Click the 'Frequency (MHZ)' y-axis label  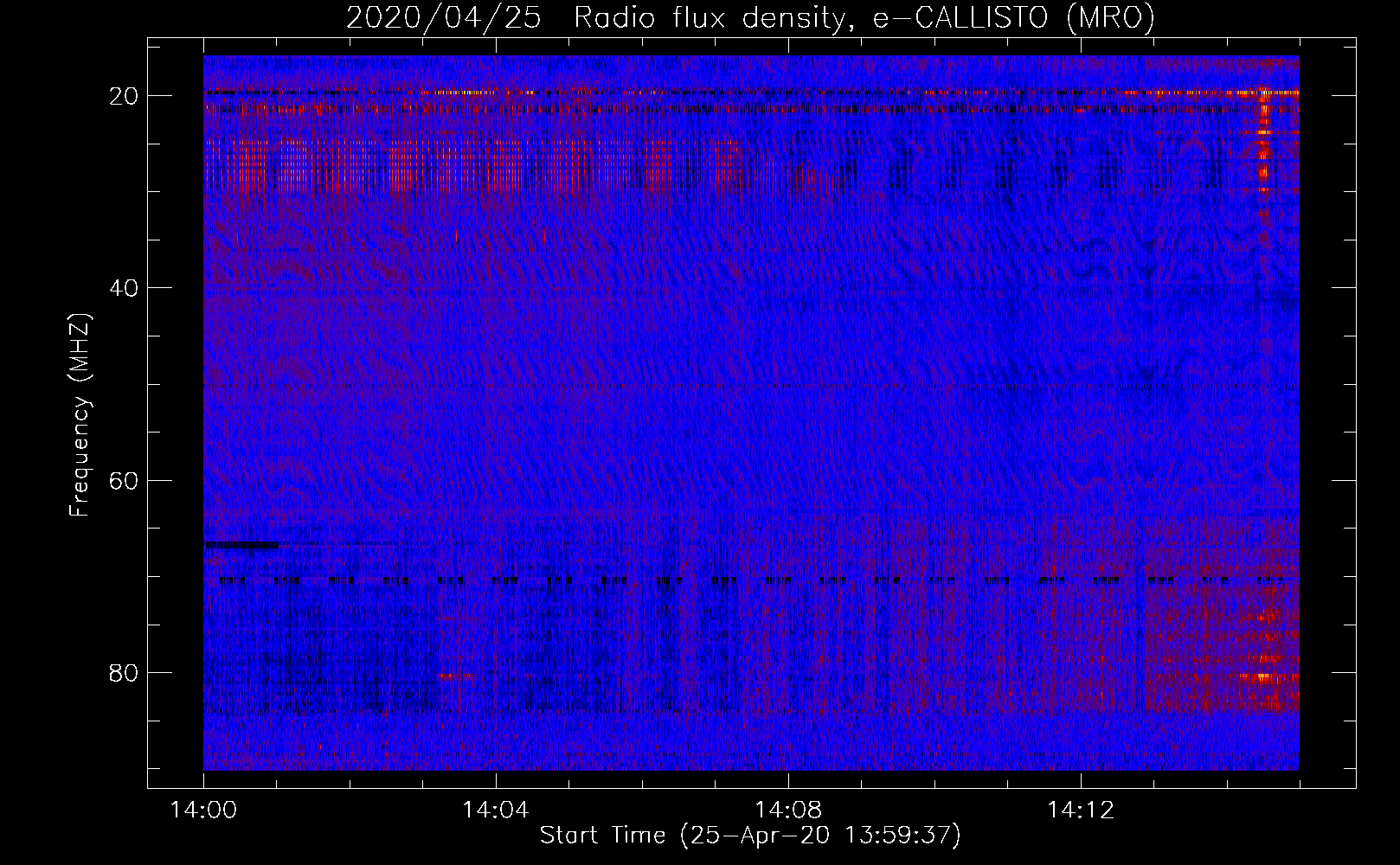click(79, 415)
